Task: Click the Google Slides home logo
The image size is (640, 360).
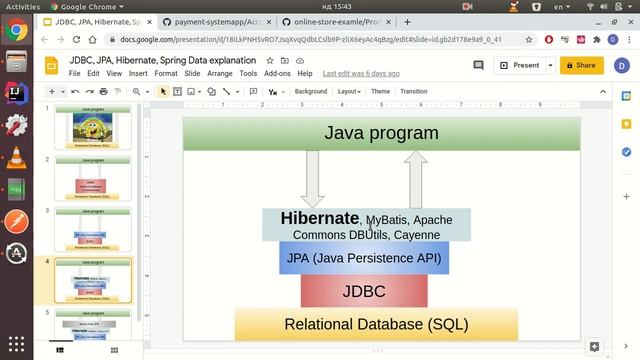Action: (x=51, y=66)
